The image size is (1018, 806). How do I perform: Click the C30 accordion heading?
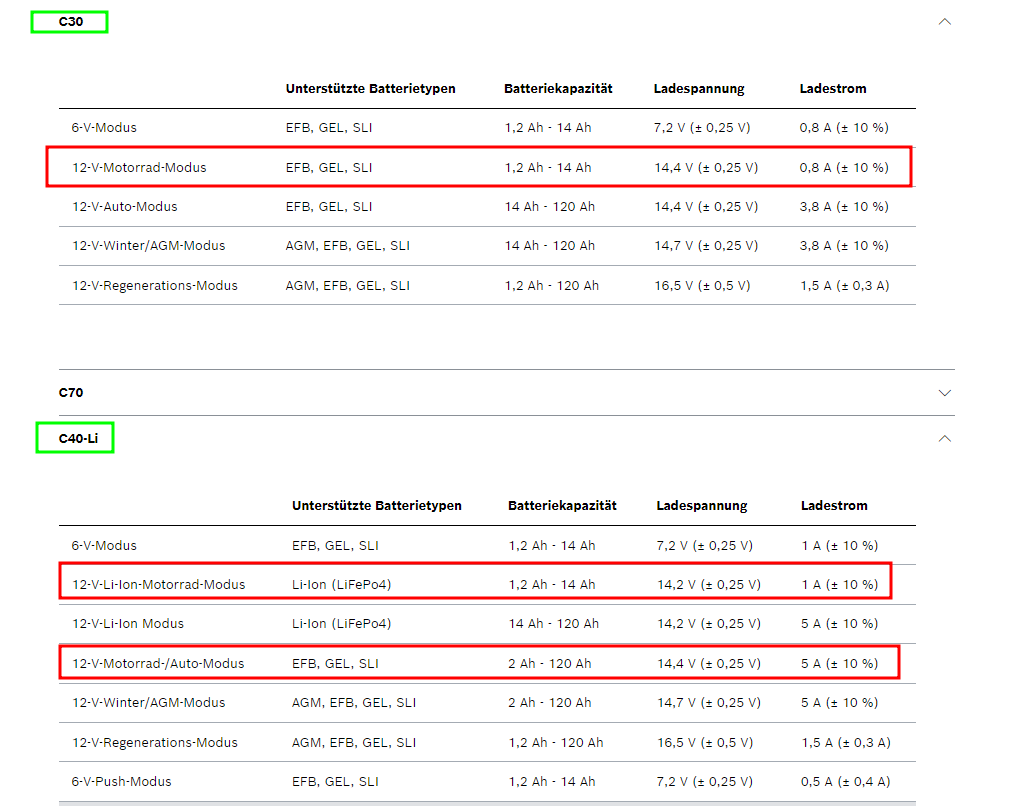tap(71, 21)
